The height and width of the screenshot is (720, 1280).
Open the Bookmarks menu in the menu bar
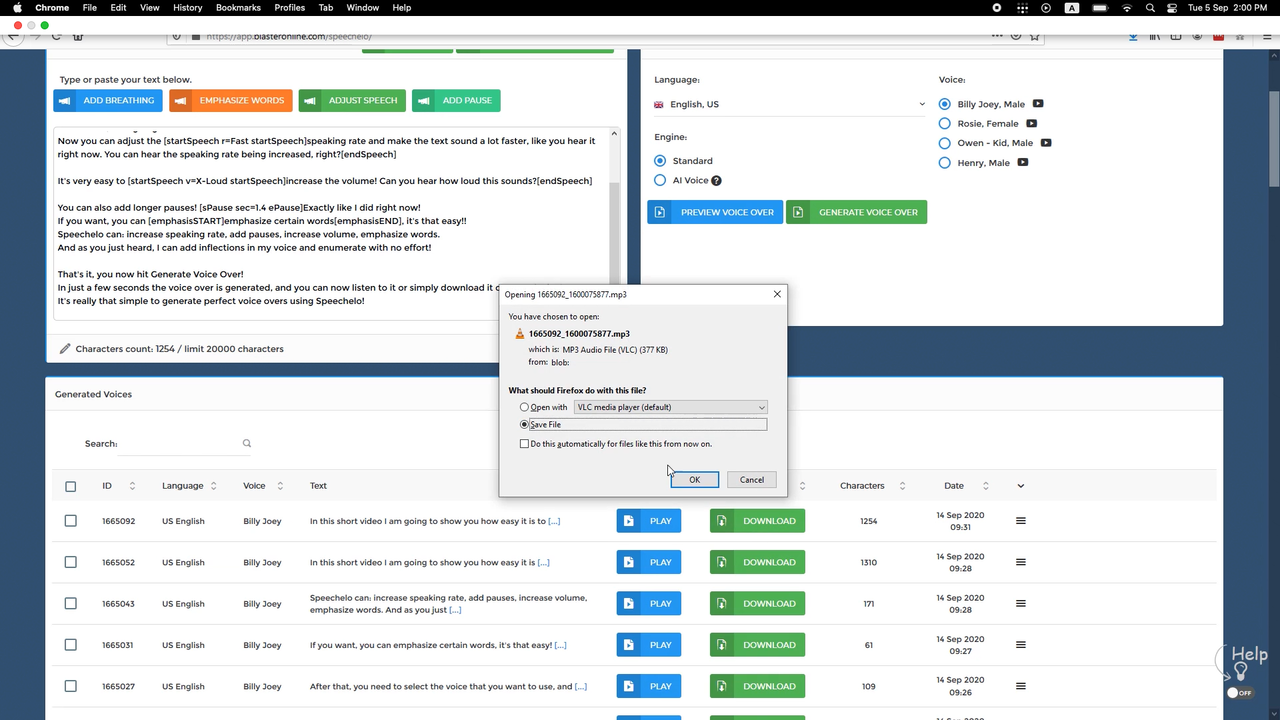[x=238, y=8]
